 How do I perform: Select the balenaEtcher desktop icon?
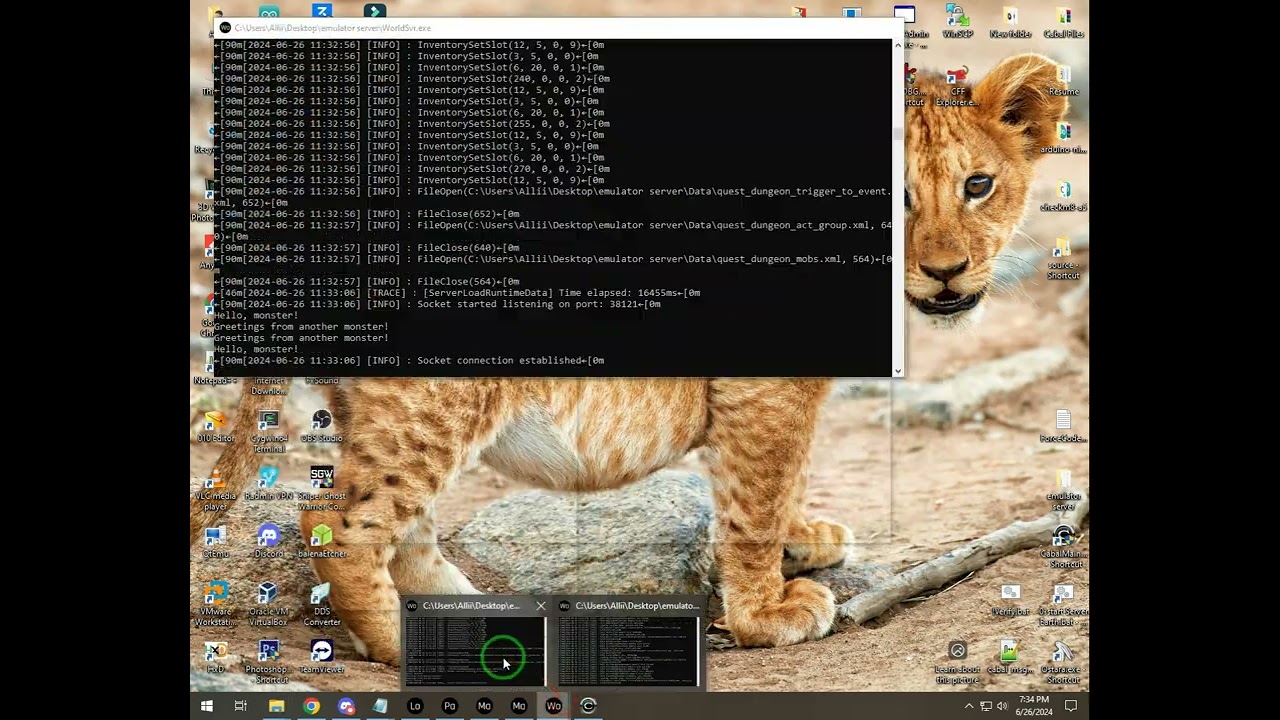tap(321, 541)
